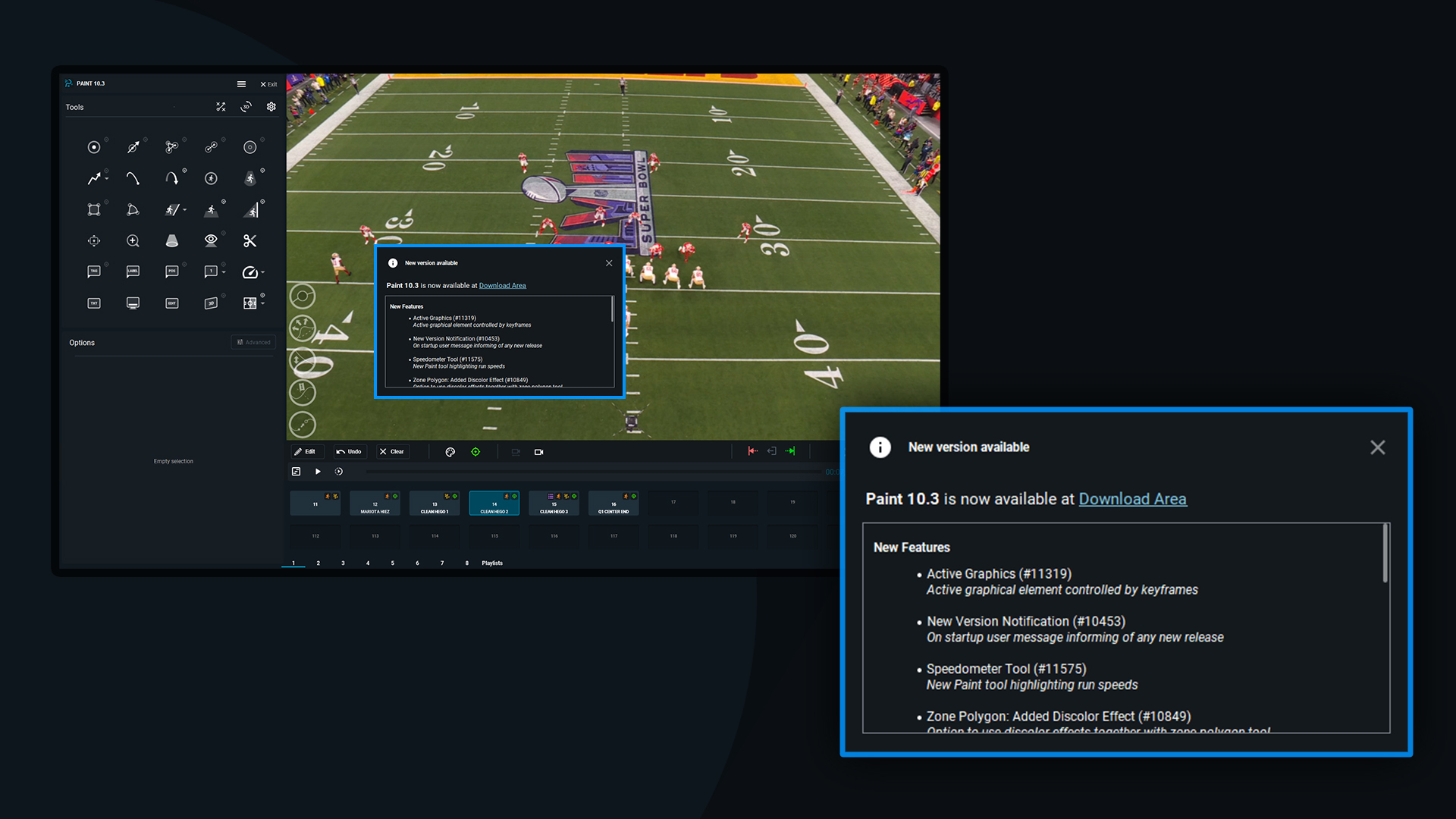Click the Download Area link in small dialog

point(502,286)
